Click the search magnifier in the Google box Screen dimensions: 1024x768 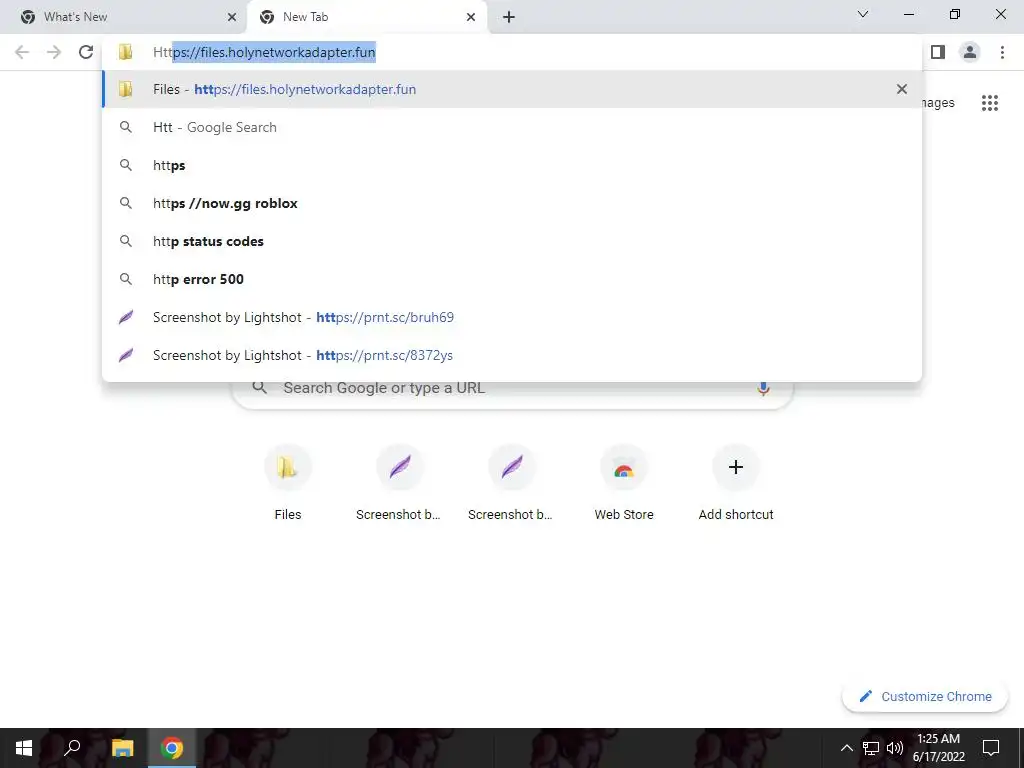click(260, 388)
